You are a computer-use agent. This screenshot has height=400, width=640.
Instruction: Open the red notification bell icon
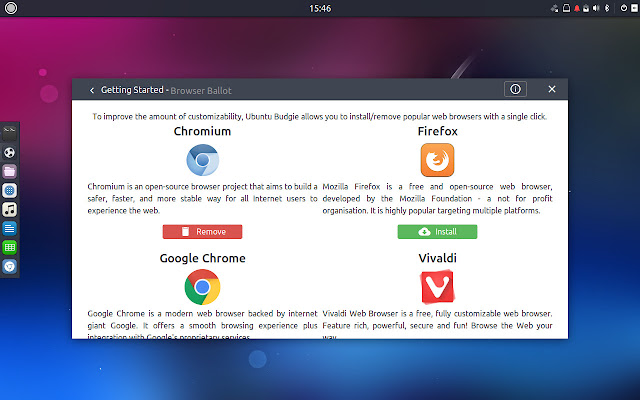point(577,8)
